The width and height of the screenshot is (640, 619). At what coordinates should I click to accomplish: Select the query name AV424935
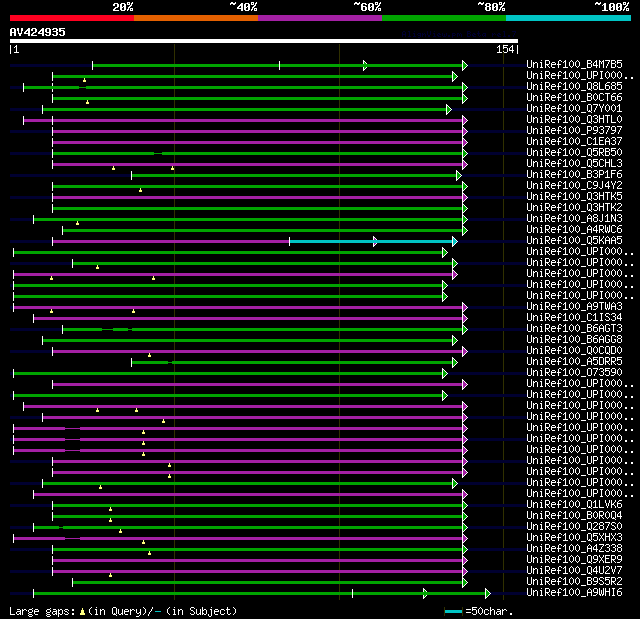[38, 32]
